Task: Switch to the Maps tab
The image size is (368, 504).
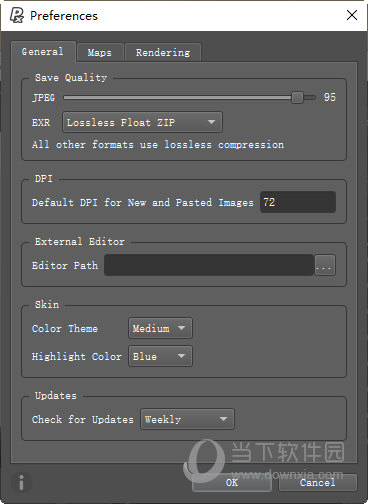Action: tap(100, 53)
